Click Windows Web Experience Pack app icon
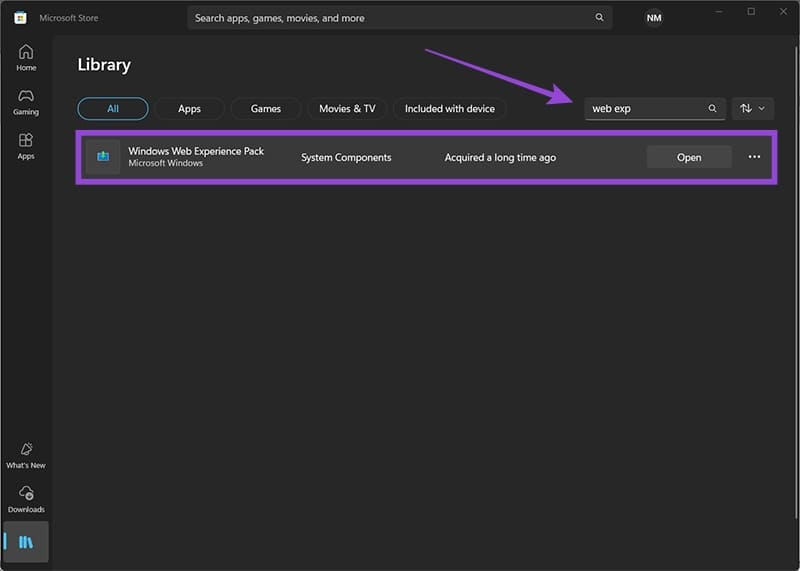The image size is (800, 571). point(103,157)
